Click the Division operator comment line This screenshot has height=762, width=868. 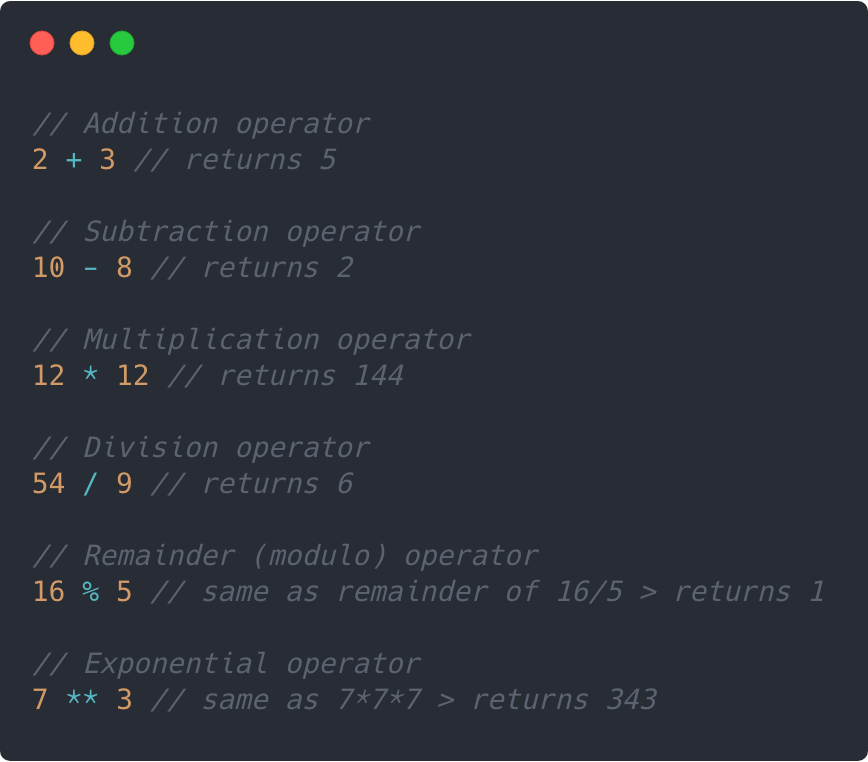(x=202, y=448)
